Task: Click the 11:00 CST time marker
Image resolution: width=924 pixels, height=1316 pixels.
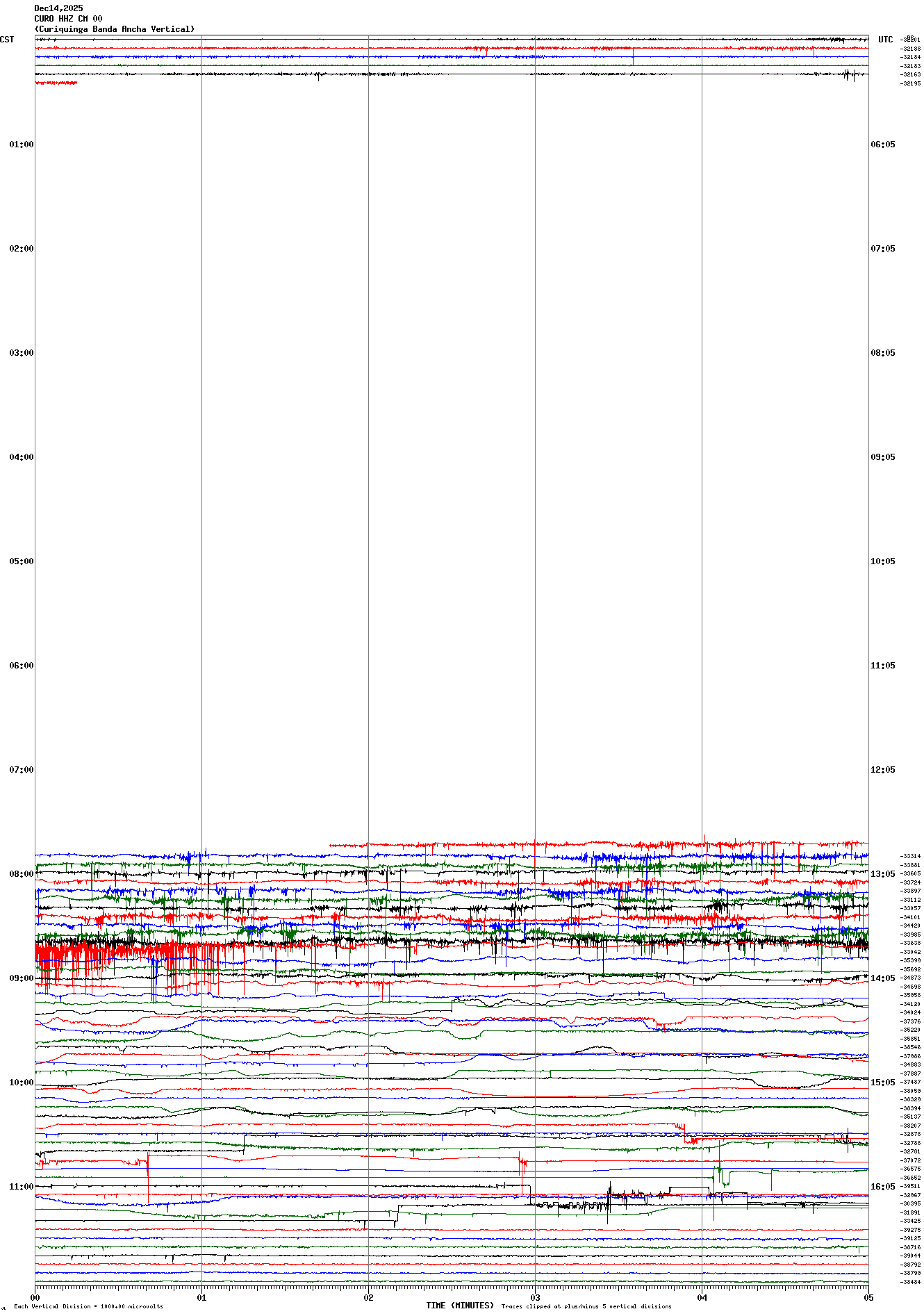Action: tap(21, 1187)
